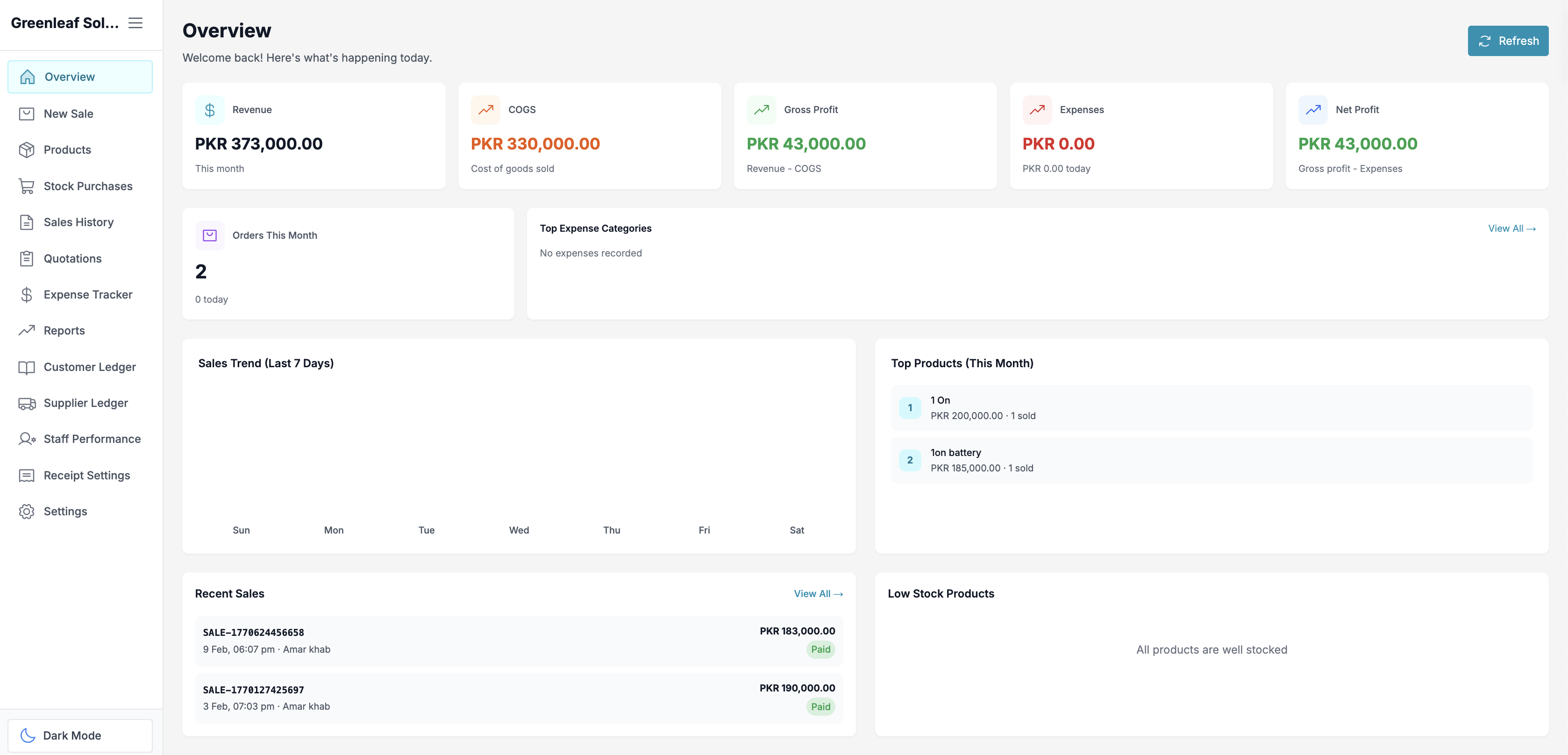Collapse sidebar with hamburger menu icon
1568x755 pixels.
coord(135,23)
